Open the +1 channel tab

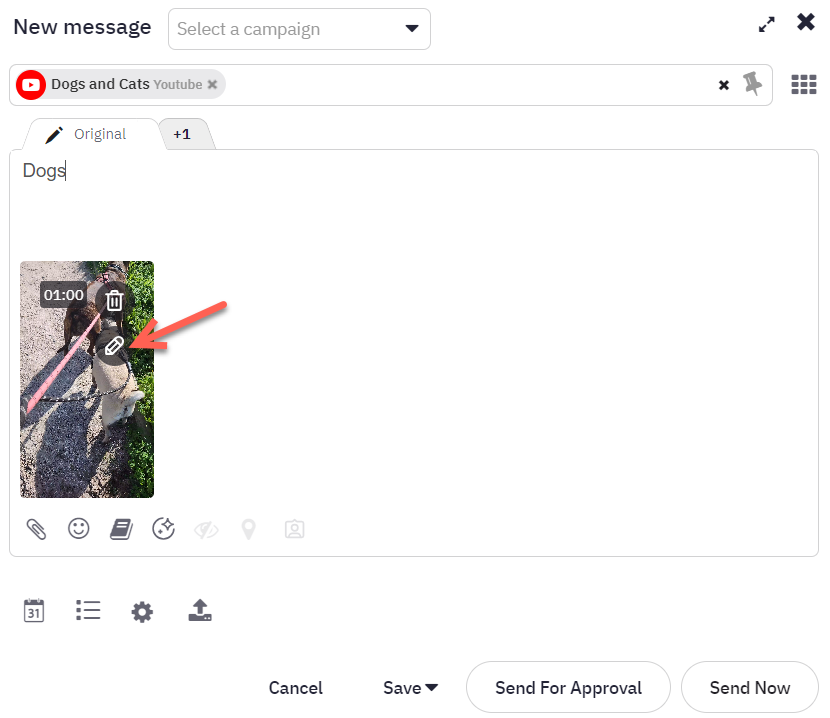(185, 134)
